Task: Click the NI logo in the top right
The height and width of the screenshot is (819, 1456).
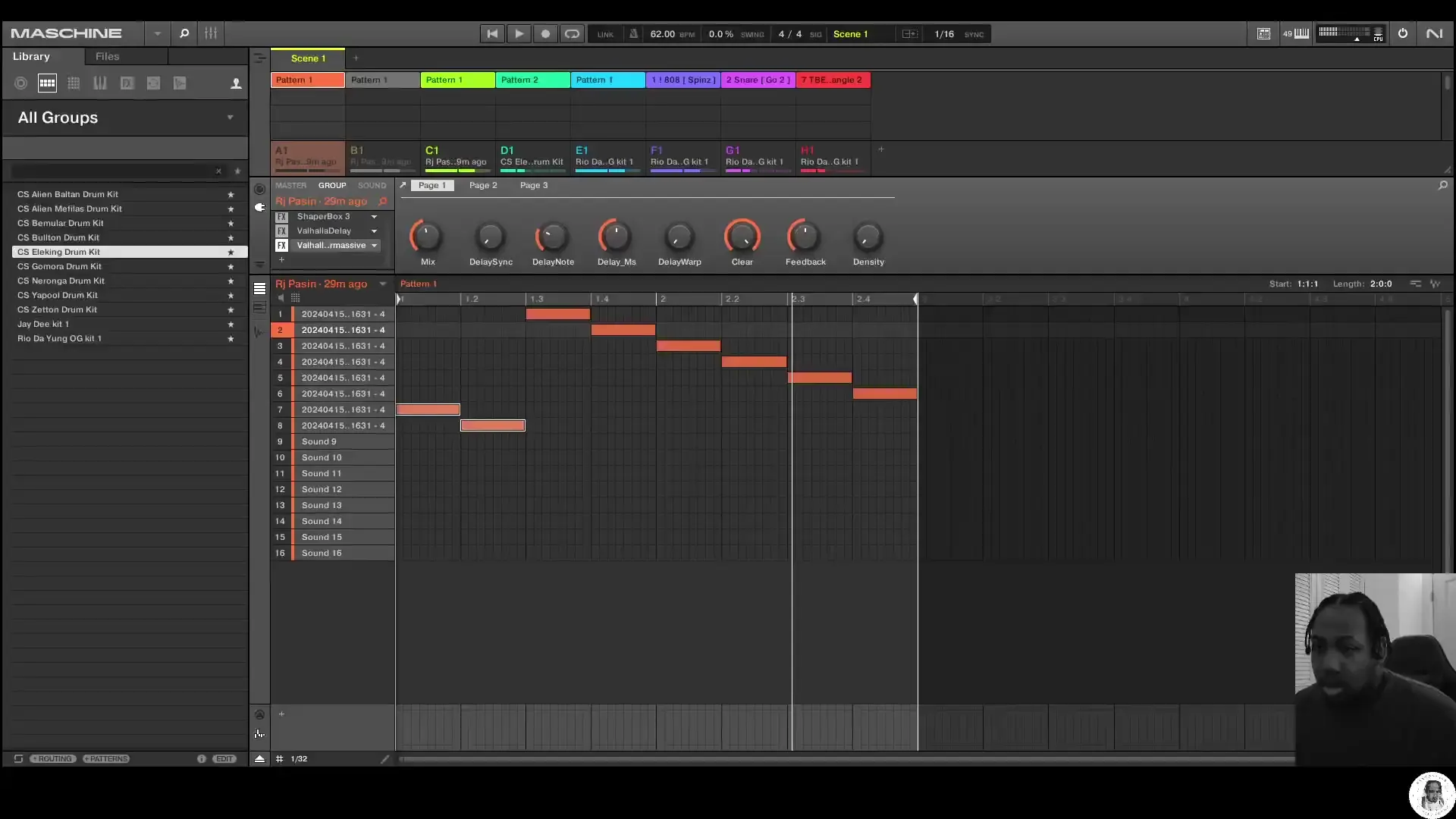Action: pyautogui.click(x=1436, y=33)
